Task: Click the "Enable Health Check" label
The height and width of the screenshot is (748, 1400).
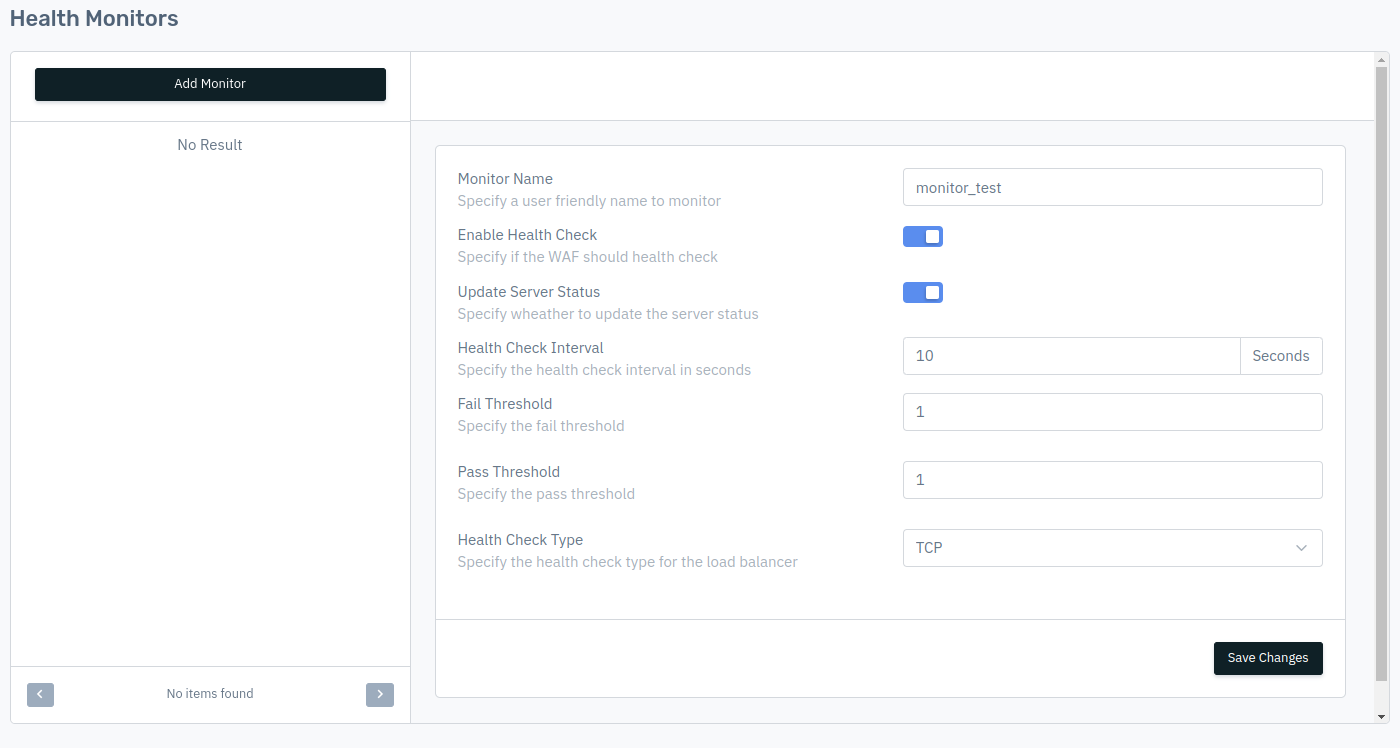Action: 527,235
